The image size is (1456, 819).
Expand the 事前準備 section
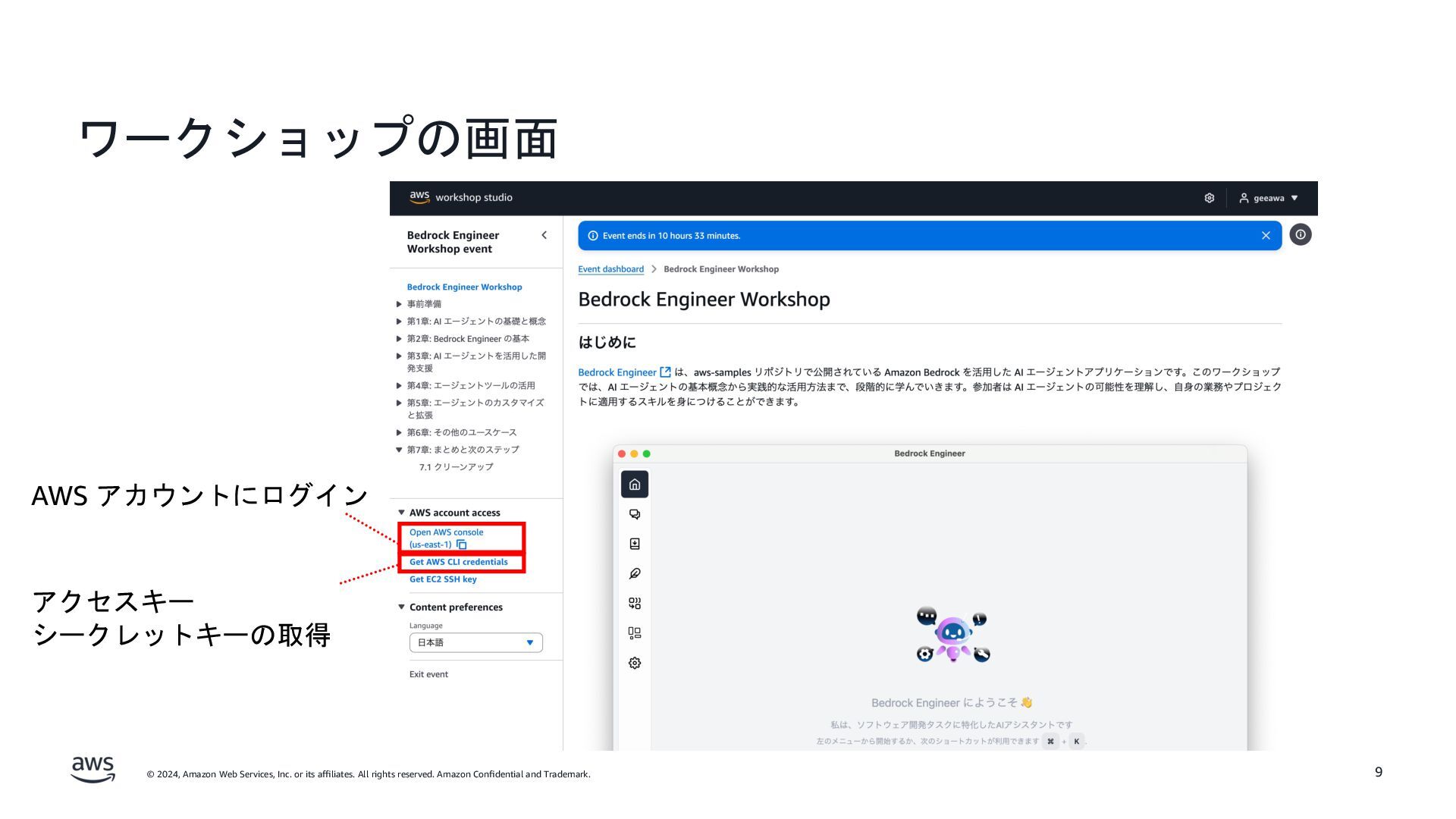point(399,304)
